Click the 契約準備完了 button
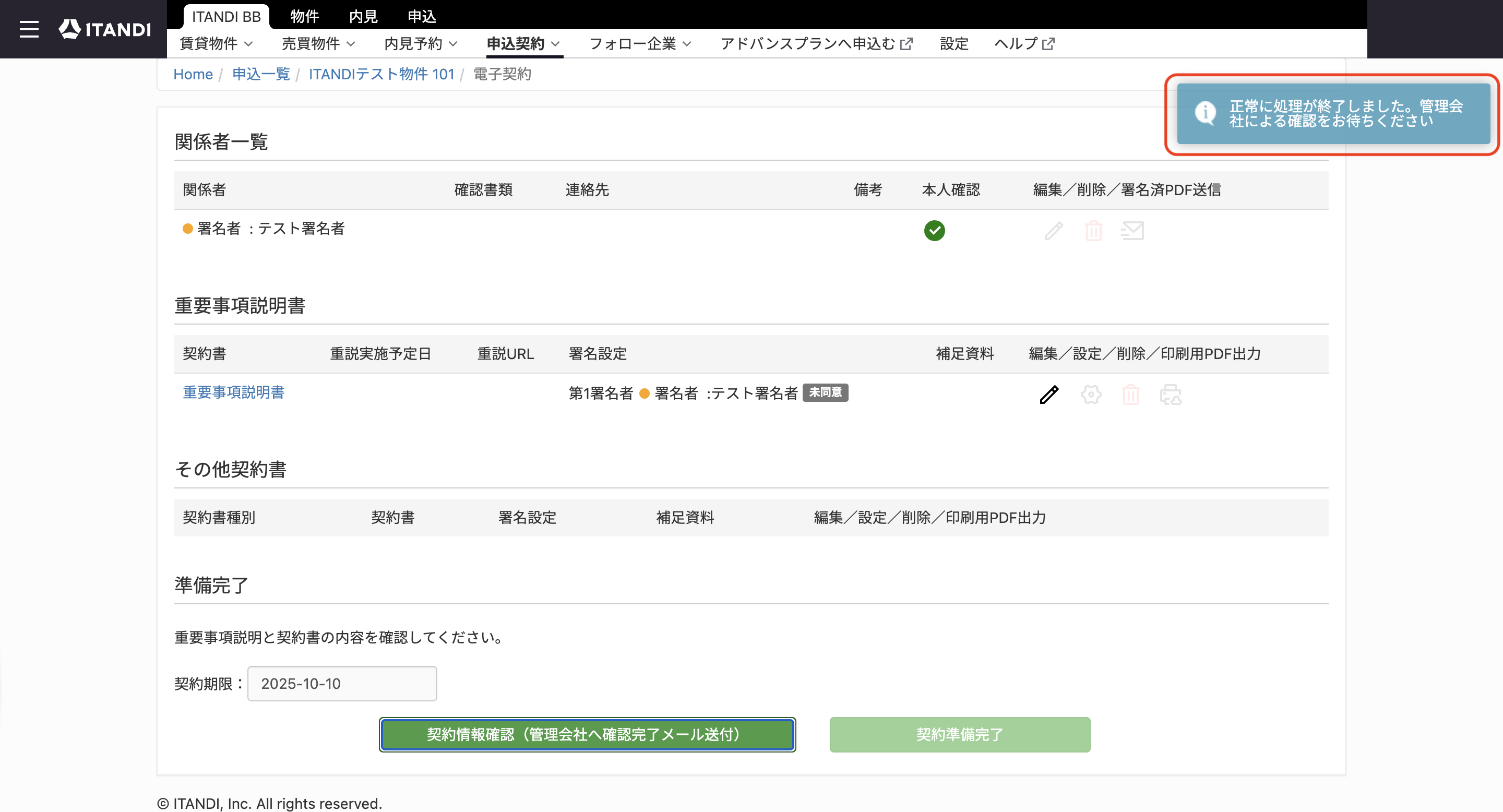Viewport: 1503px width, 812px height. [x=960, y=735]
